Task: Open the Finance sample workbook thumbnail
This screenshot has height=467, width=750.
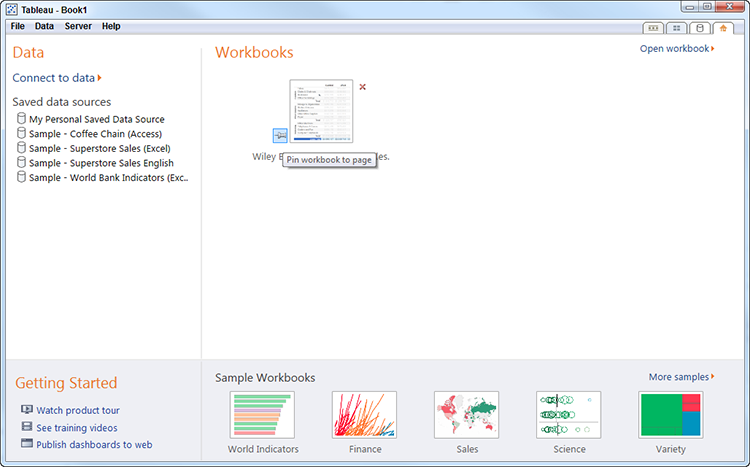Action: point(364,415)
